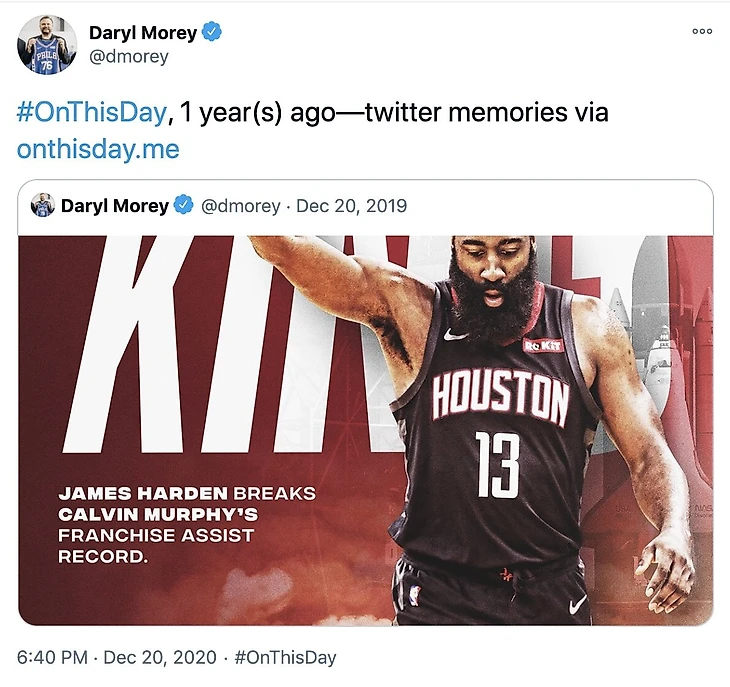
Task: Click the 6:40 PM timestamp below the tweet
Action: point(50,658)
